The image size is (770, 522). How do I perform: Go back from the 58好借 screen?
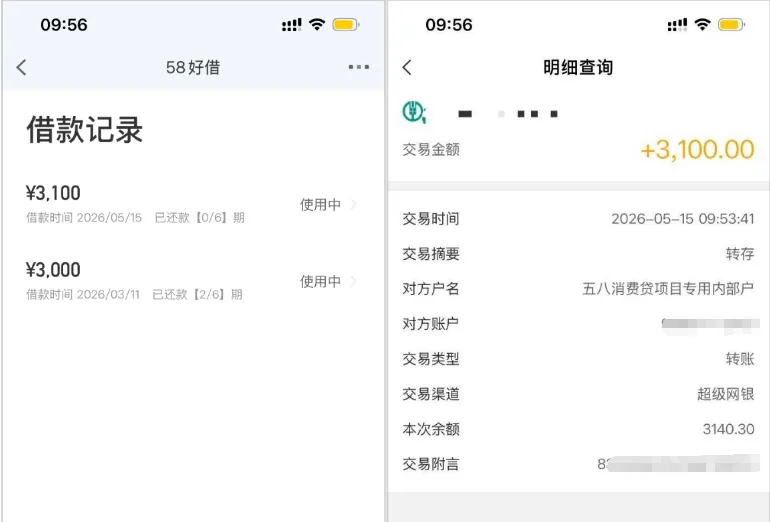pos(21,67)
